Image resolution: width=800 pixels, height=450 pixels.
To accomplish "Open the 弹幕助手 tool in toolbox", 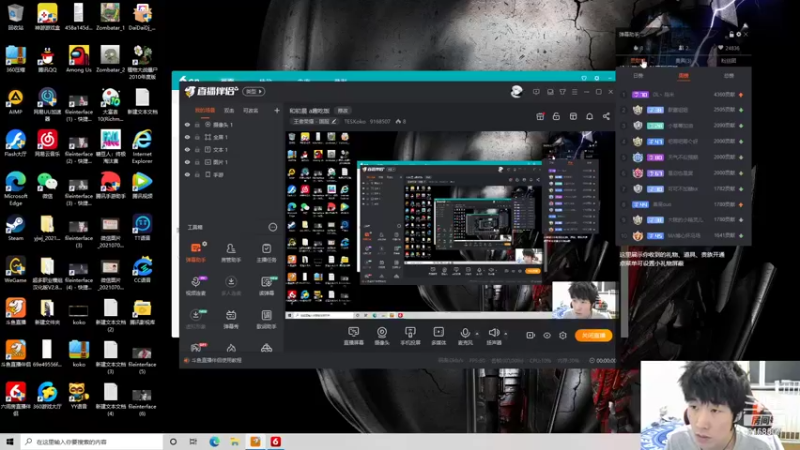I will tap(196, 252).
